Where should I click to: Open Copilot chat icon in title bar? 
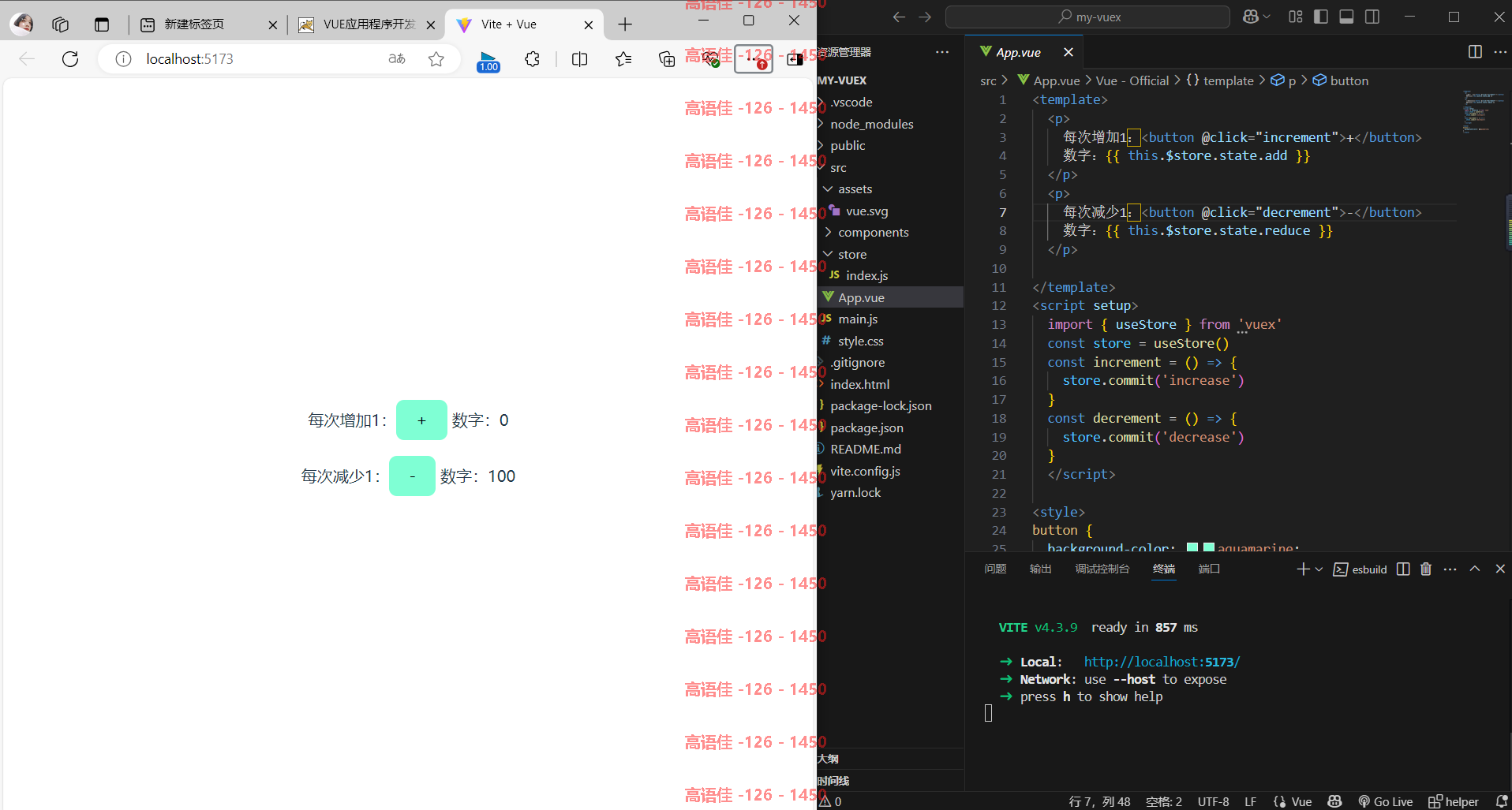pos(1251,17)
